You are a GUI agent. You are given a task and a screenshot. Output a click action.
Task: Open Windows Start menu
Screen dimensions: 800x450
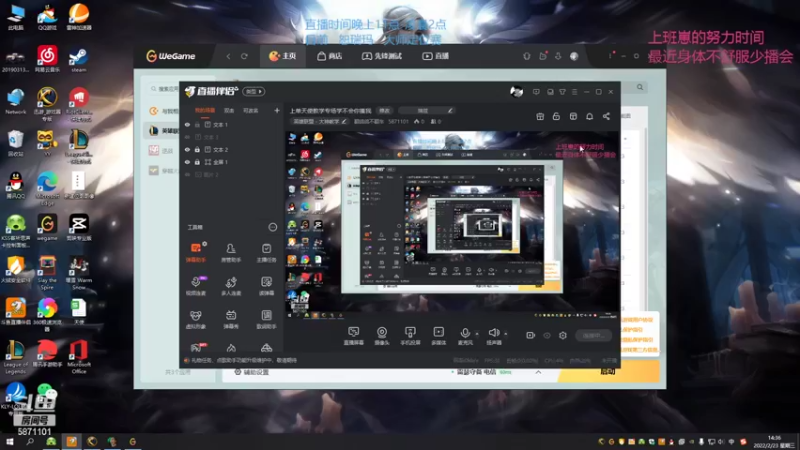(9, 441)
